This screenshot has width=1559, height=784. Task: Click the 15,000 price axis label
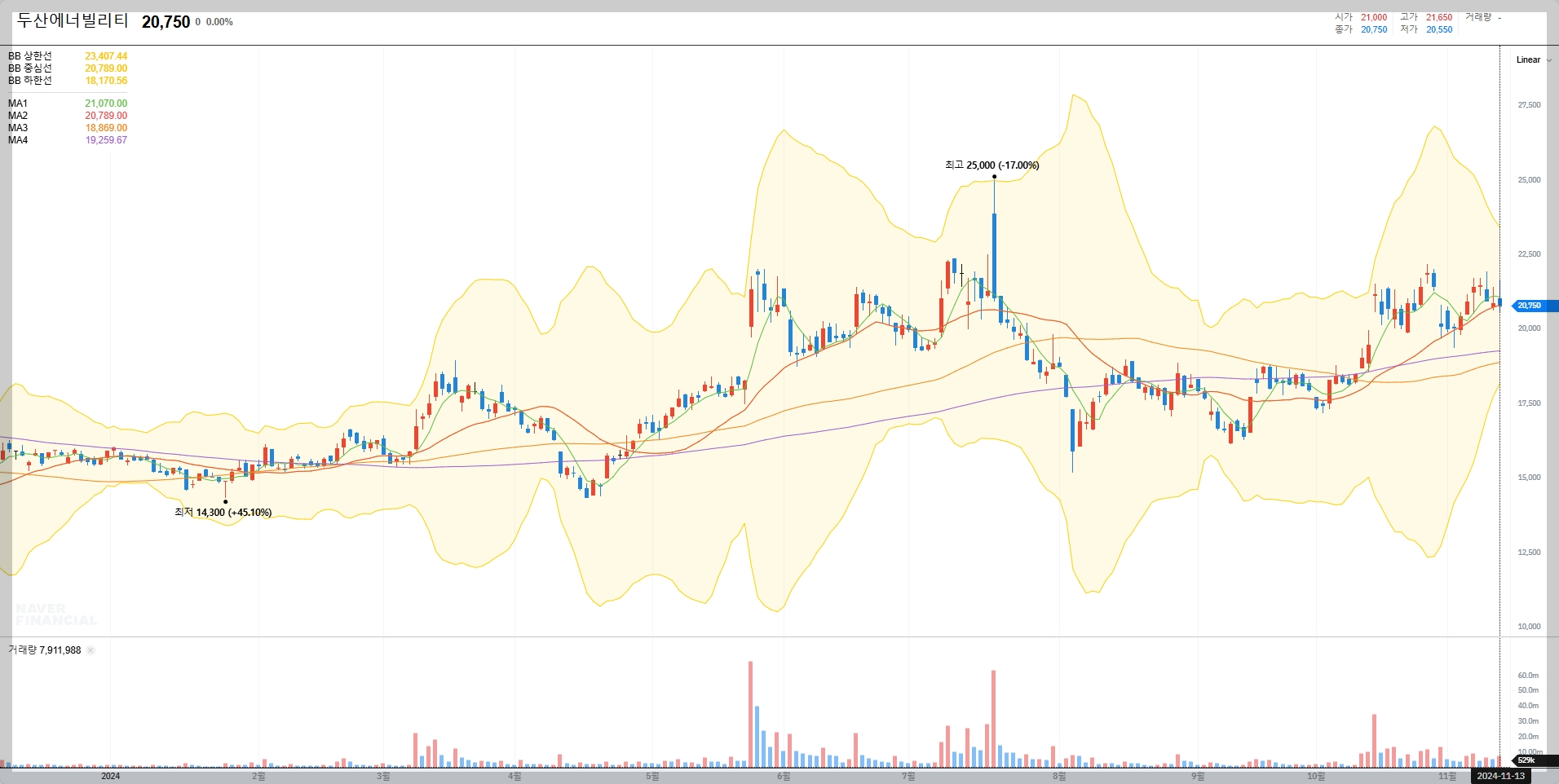pyautogui.click(x=1529, y=478)
